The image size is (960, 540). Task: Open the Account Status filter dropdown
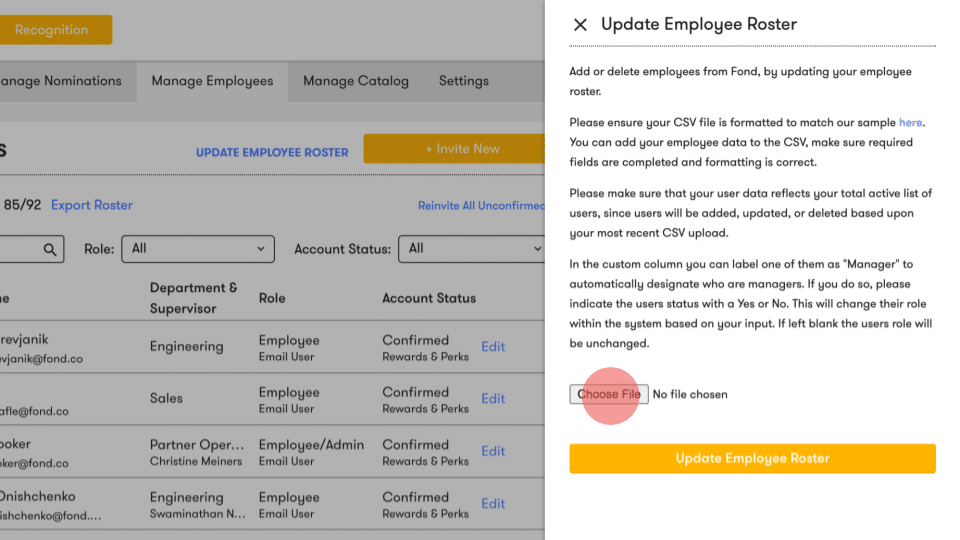[x=471, y=249]
